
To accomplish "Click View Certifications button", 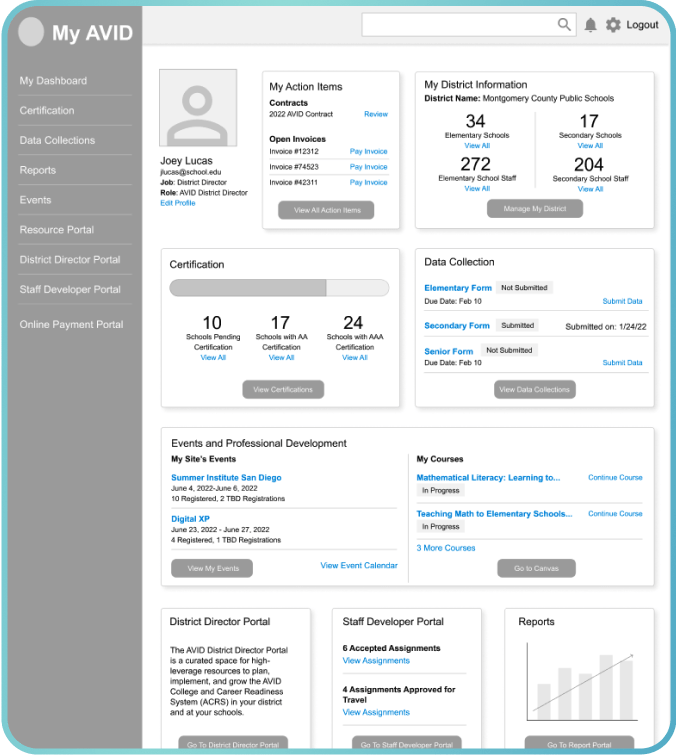I will click(x=283, y=389).
